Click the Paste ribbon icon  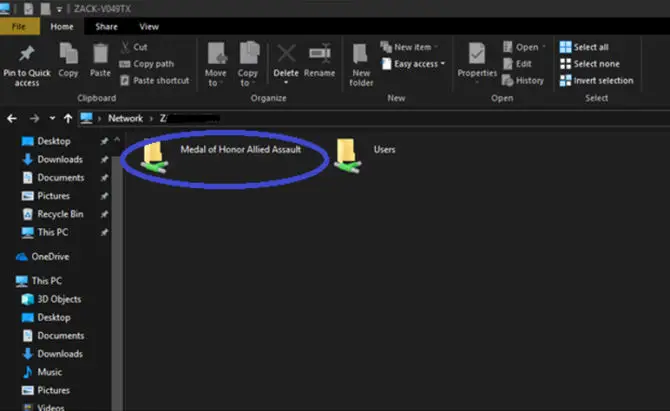(100, 54)
